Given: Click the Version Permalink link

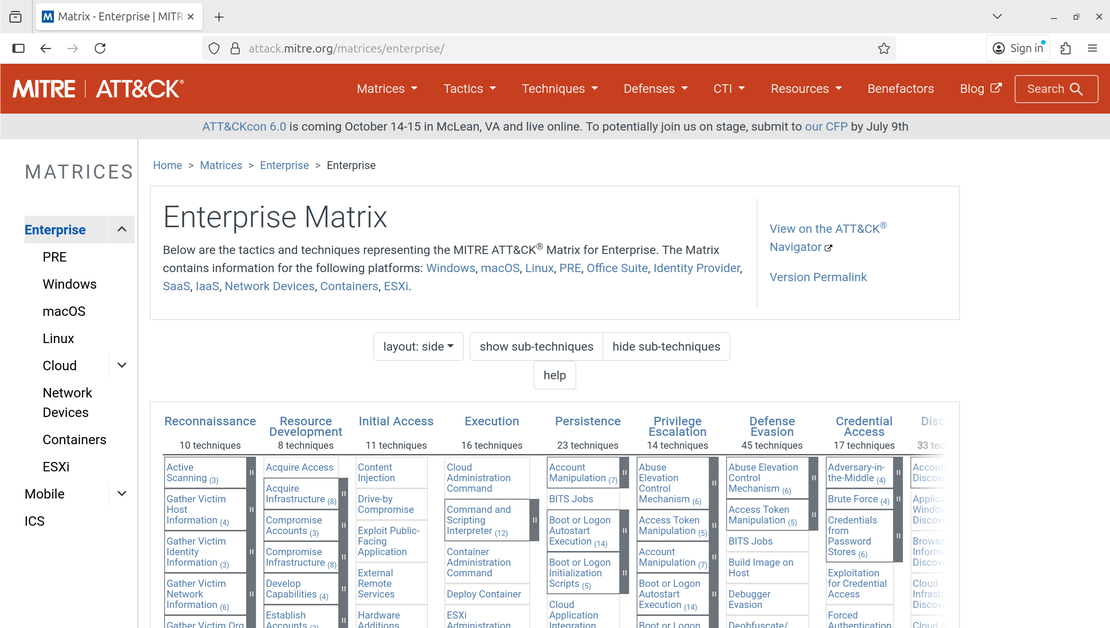Looking at the screenshot, I should (818, 277).
